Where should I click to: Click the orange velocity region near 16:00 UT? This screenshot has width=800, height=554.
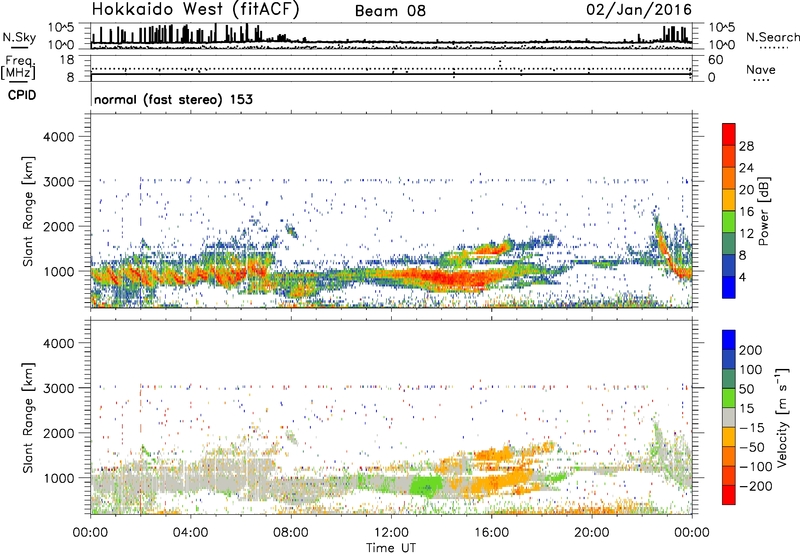497,482
